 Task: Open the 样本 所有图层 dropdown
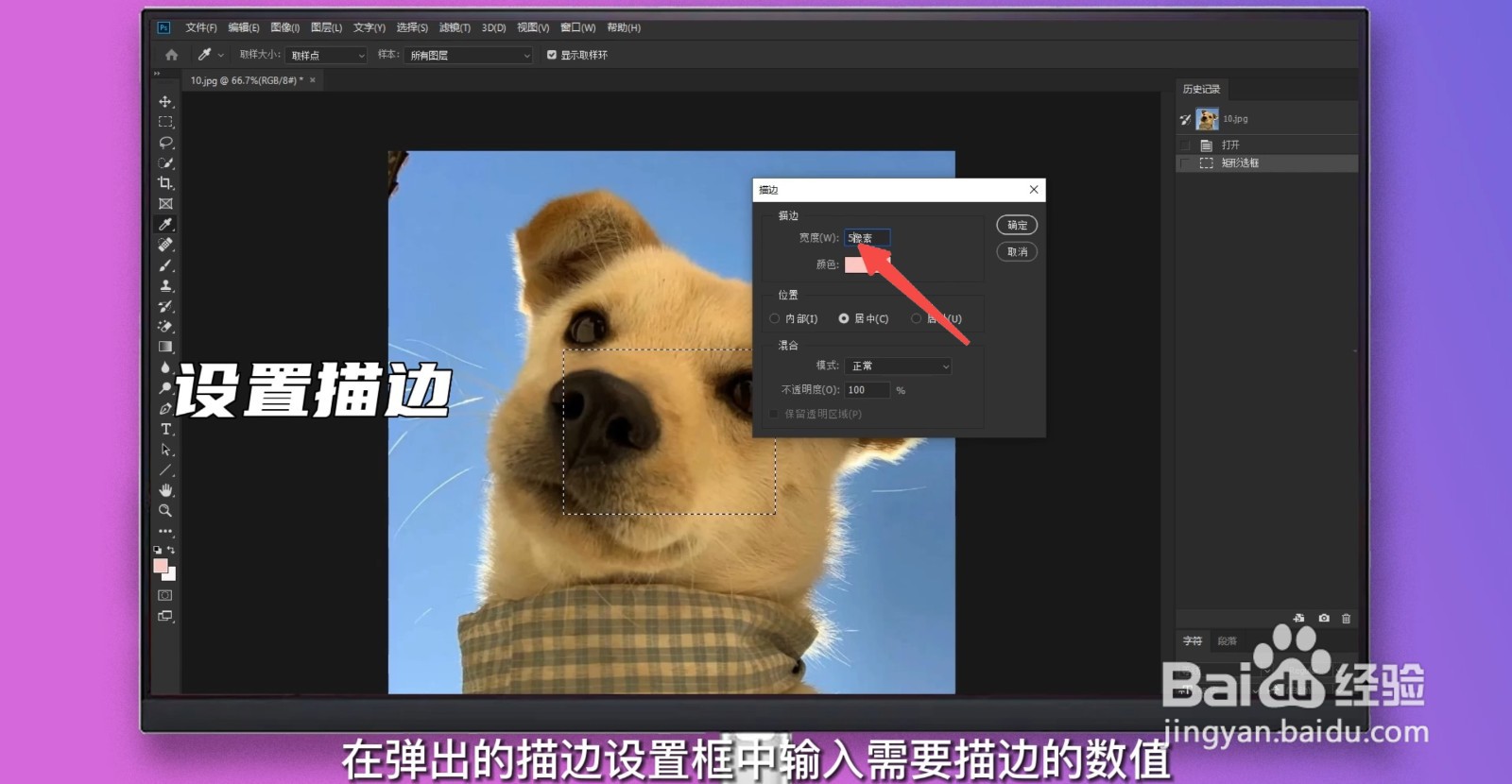[x=470, y=56]
